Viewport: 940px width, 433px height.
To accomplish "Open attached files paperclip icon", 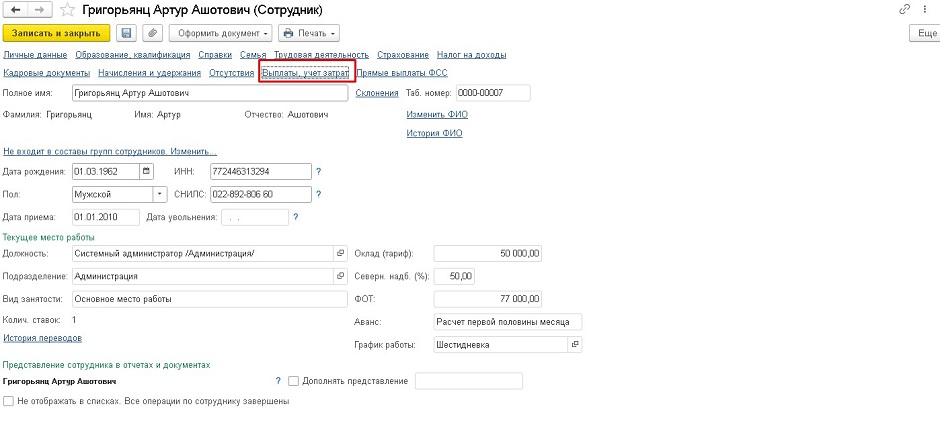I will point(152,33).
